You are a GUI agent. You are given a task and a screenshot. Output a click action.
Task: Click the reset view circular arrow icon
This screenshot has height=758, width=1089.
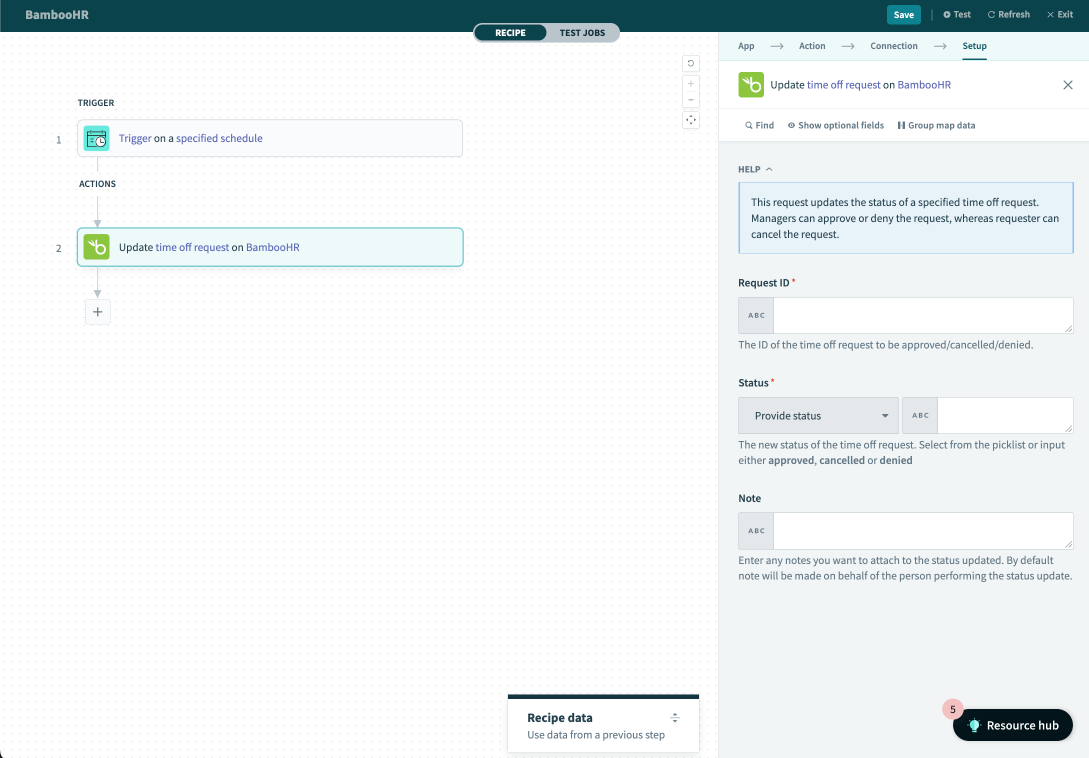(691, 62)
